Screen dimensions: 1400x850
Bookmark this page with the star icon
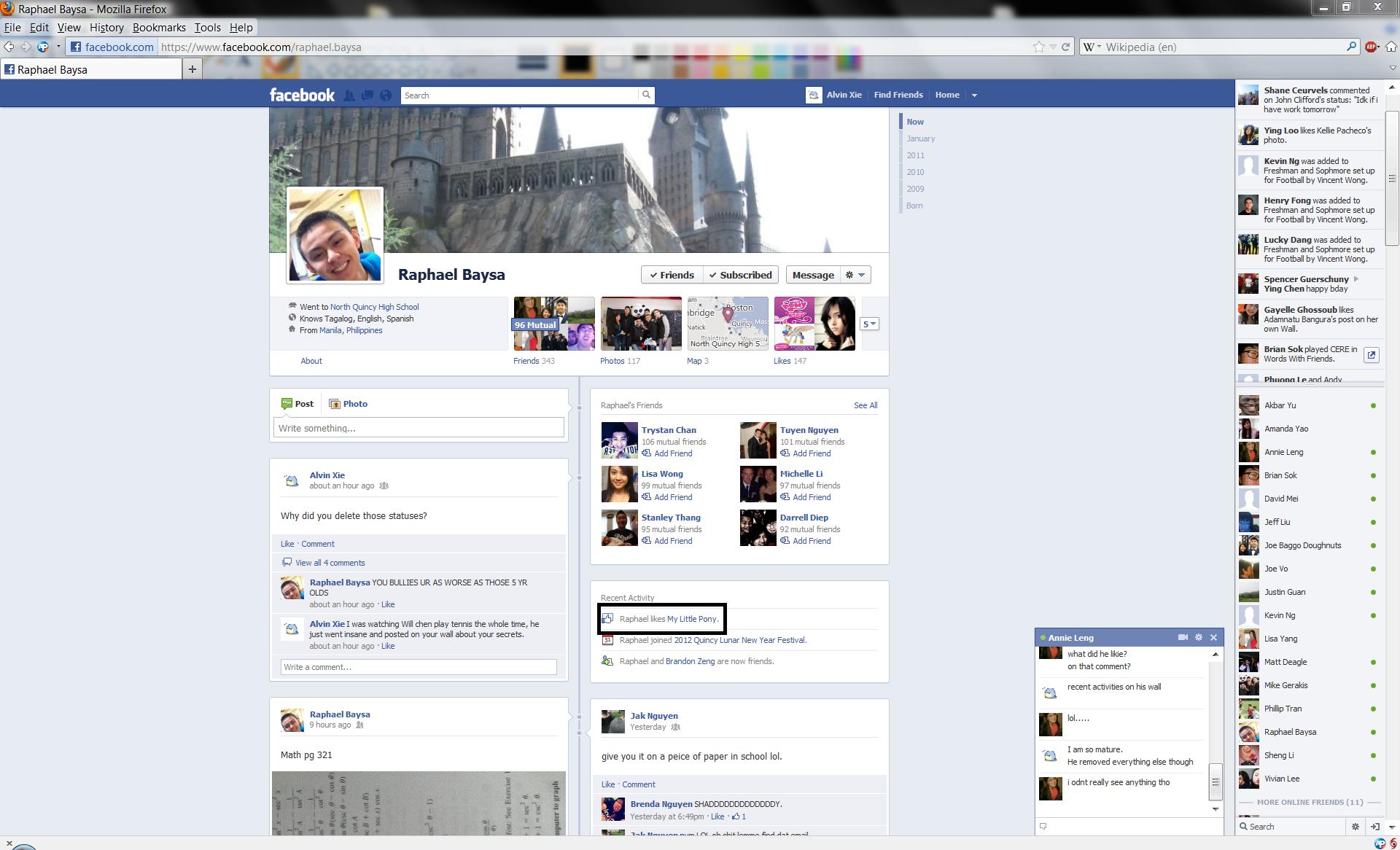pyautogui.click(x=1039, y=47)
